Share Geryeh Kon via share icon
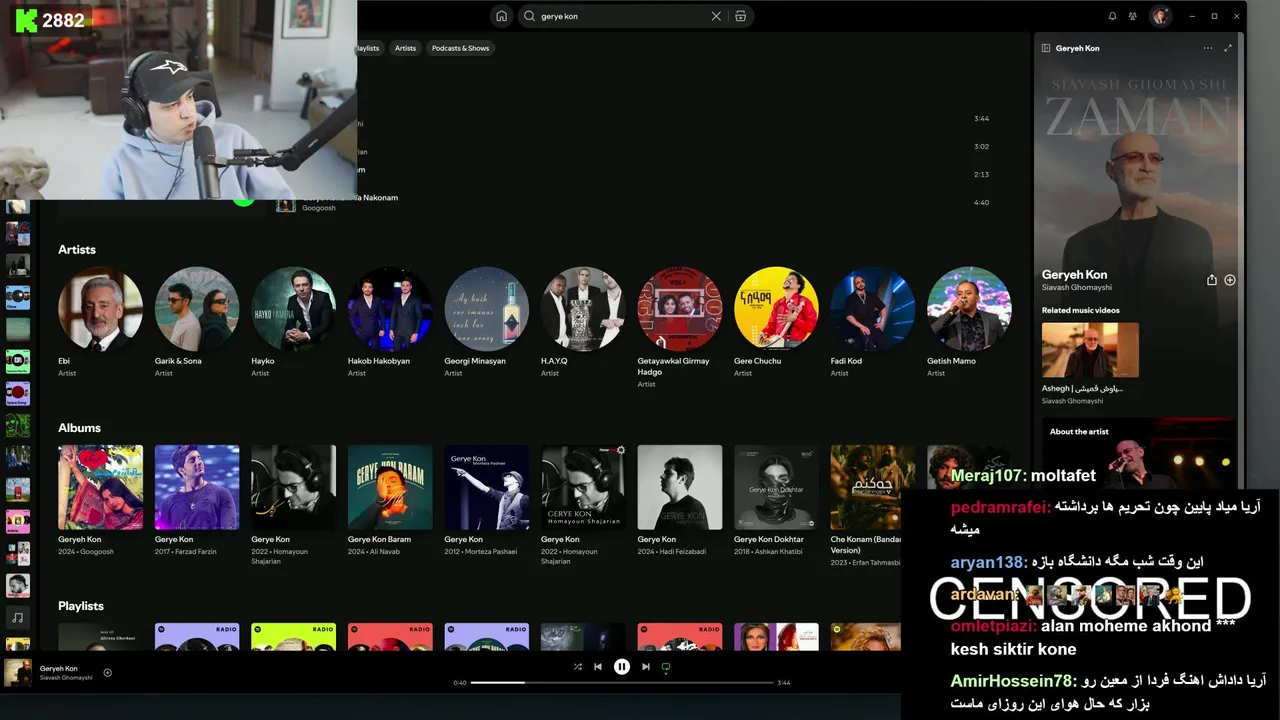1280x720 pixels. 1212,280
